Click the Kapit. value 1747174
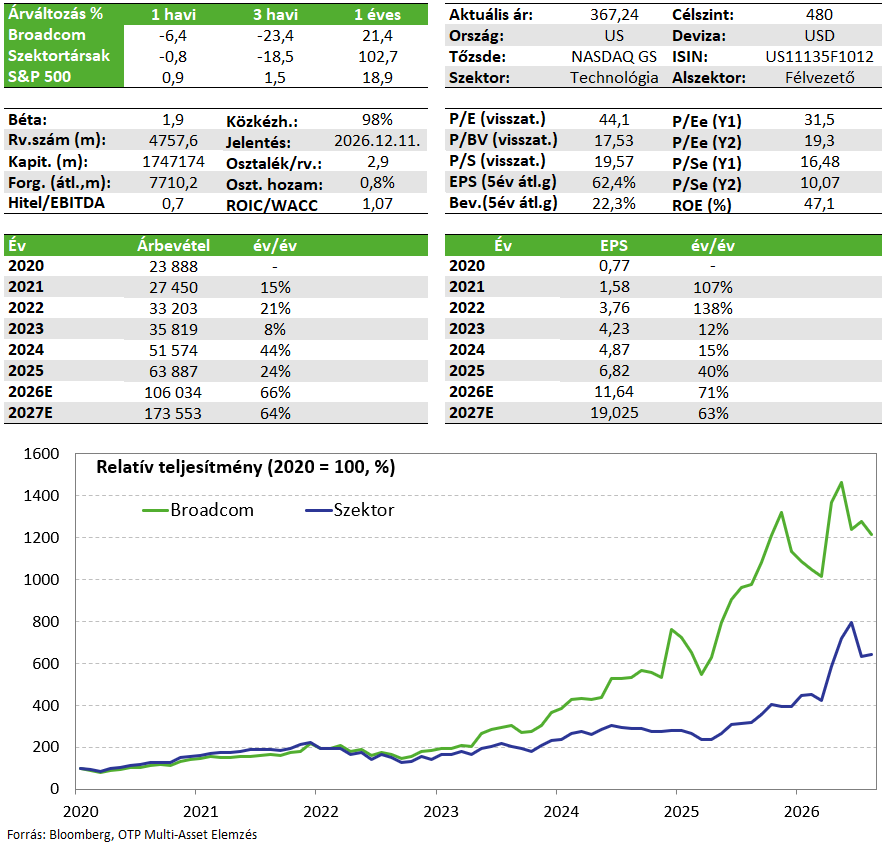888x846 pixels. (173, 162)
